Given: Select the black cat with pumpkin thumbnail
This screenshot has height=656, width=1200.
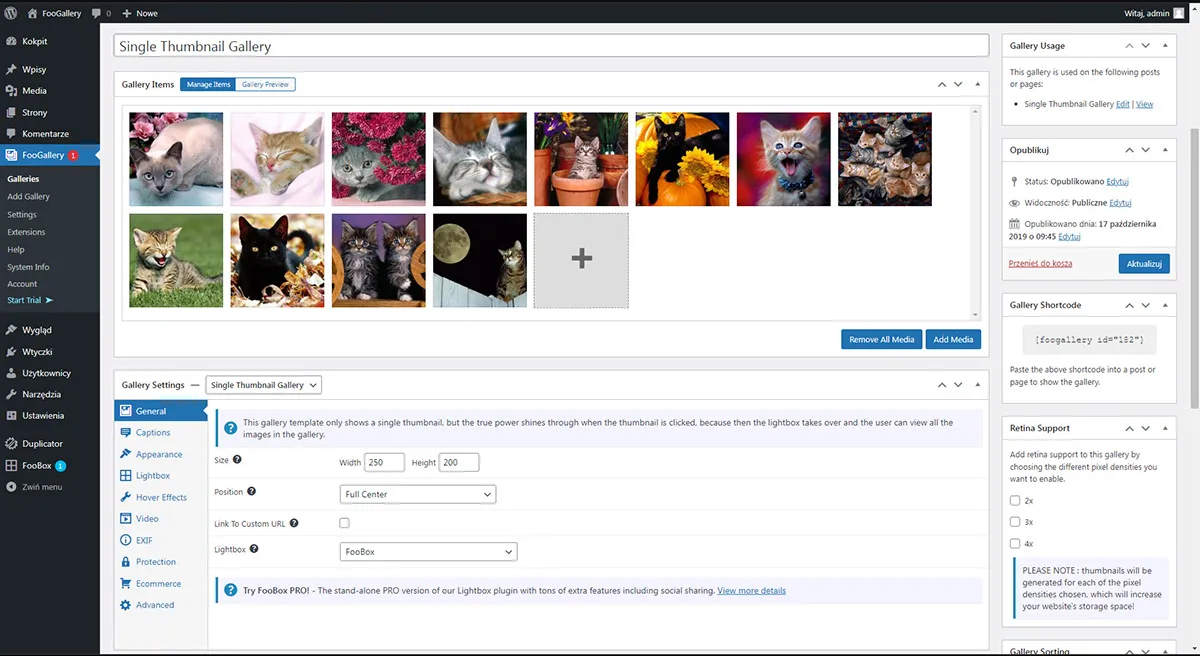Looking at the screenshot, I should (x=682, y=159).
